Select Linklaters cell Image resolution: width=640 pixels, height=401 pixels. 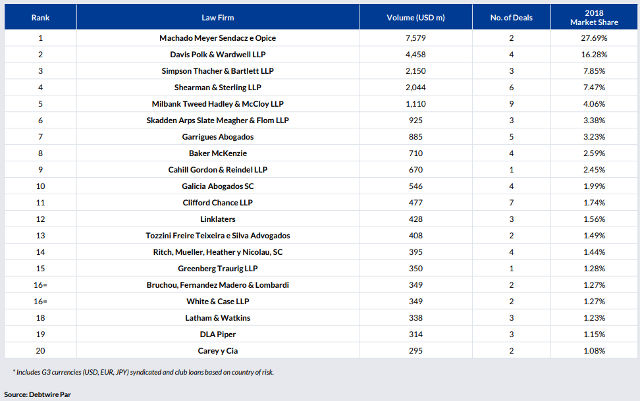[218, 219]
